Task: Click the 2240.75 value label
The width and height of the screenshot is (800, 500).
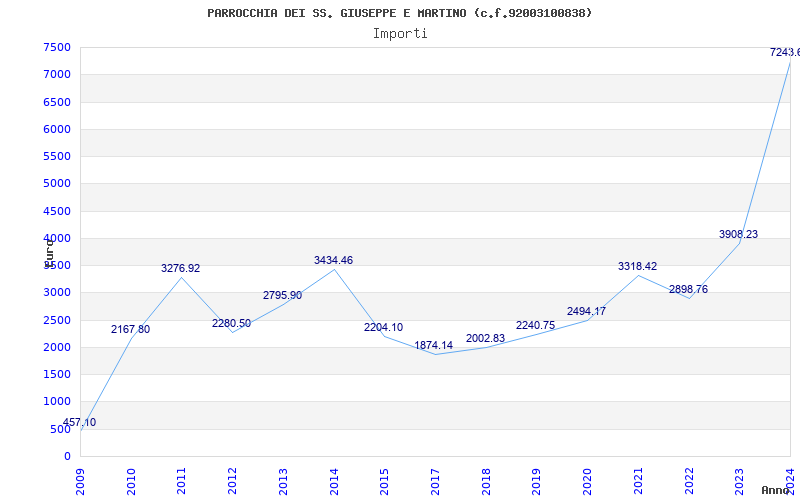Action: coord(535,326)
